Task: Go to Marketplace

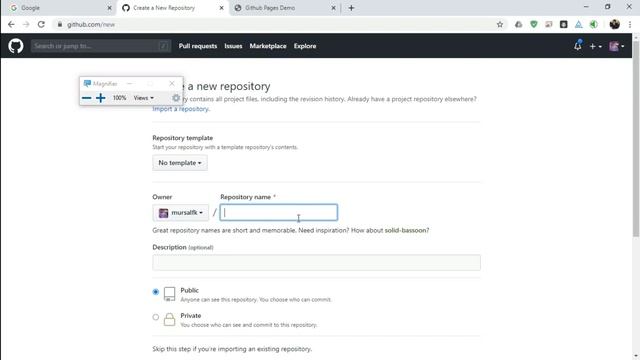Action: 268,46
